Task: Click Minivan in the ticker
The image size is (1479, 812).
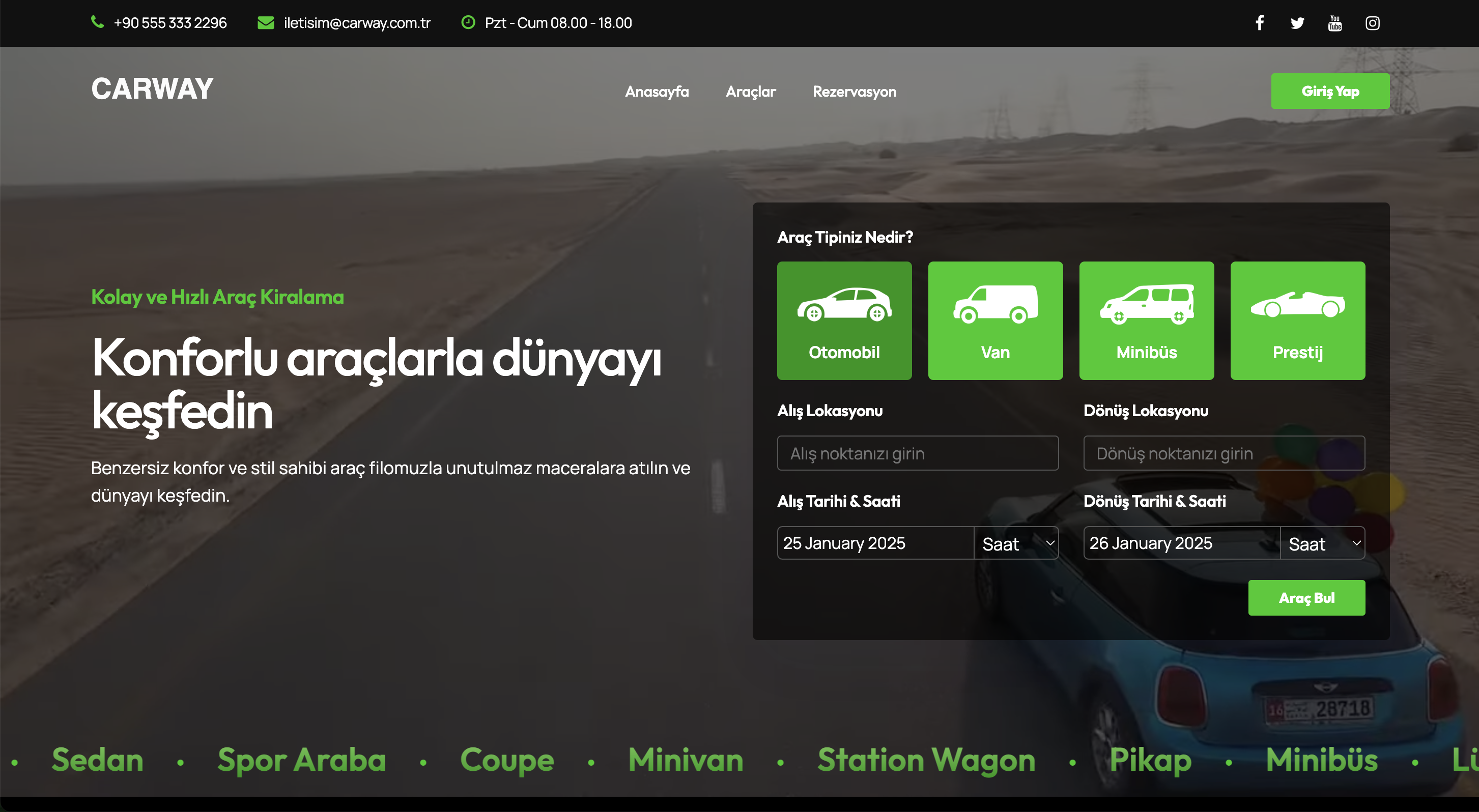Action: tap(686, 760)
